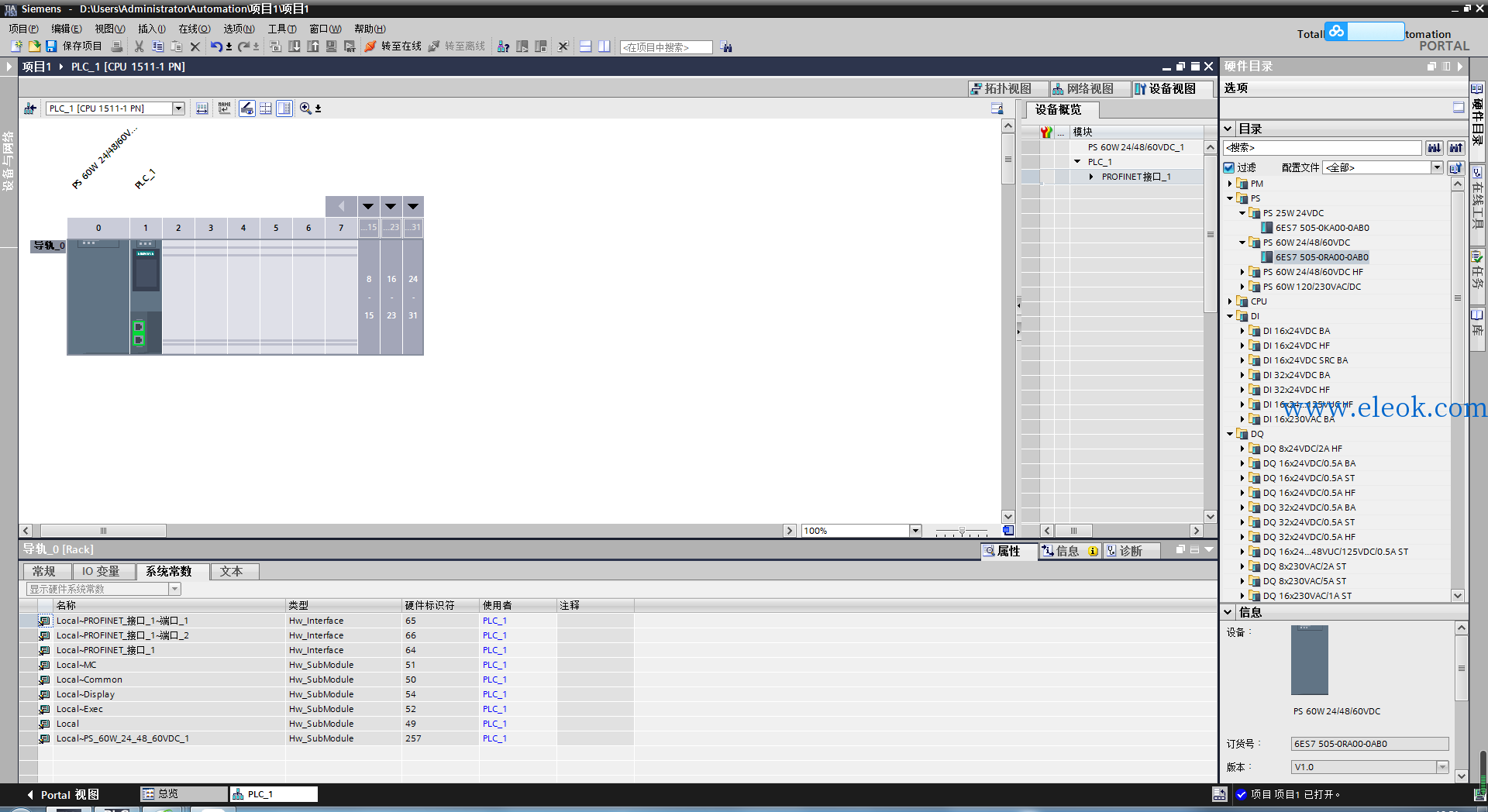The image size is (1488, 812).
Task: Uncheck the 过滤 filter checkbox
Action: click(x=1229, y=167)
